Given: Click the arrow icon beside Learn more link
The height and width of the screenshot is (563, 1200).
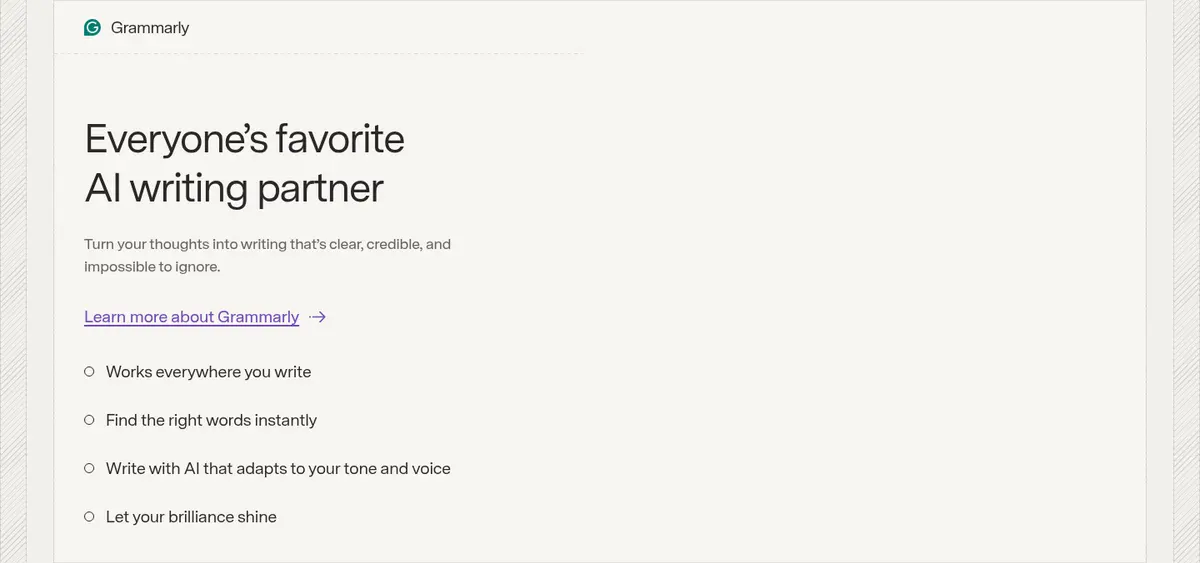Looking at the screenshot, I should pyautogui.click(x=318, y=317).
